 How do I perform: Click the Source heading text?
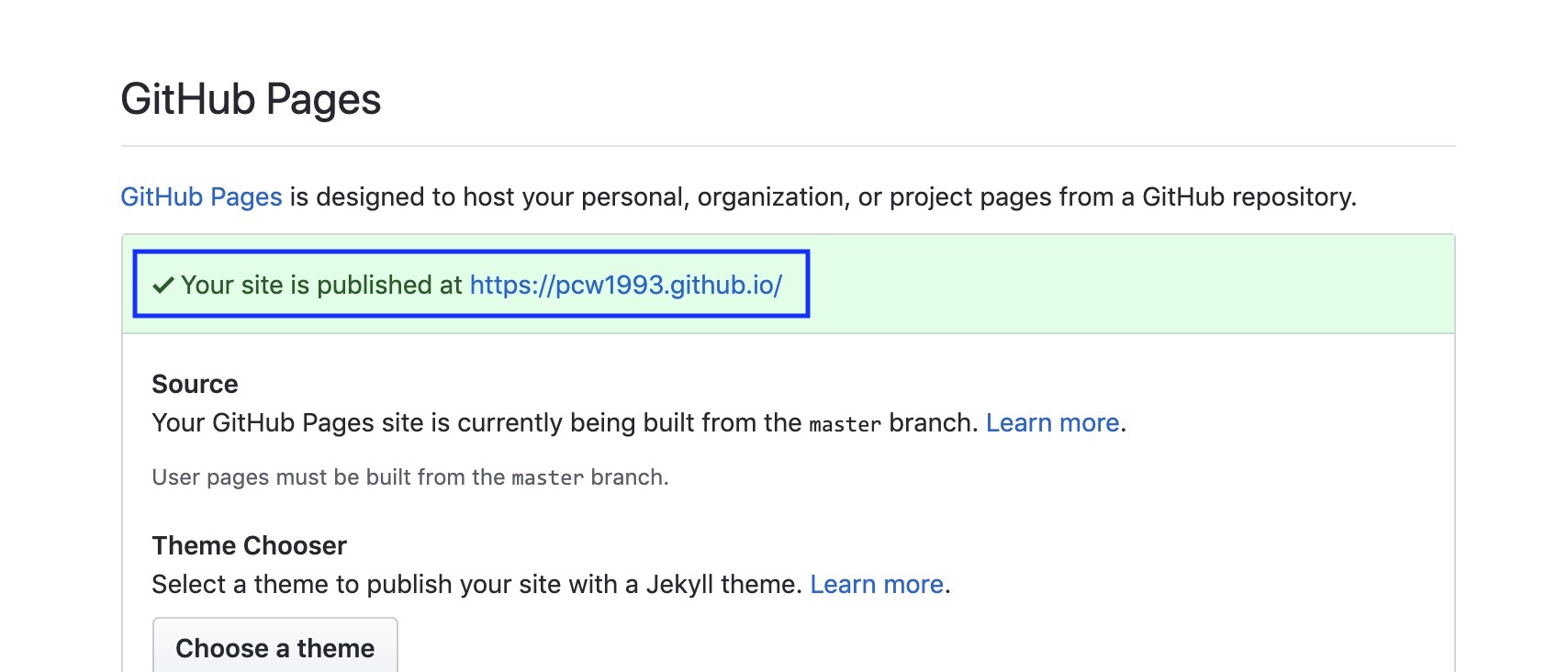coord(195,384)
